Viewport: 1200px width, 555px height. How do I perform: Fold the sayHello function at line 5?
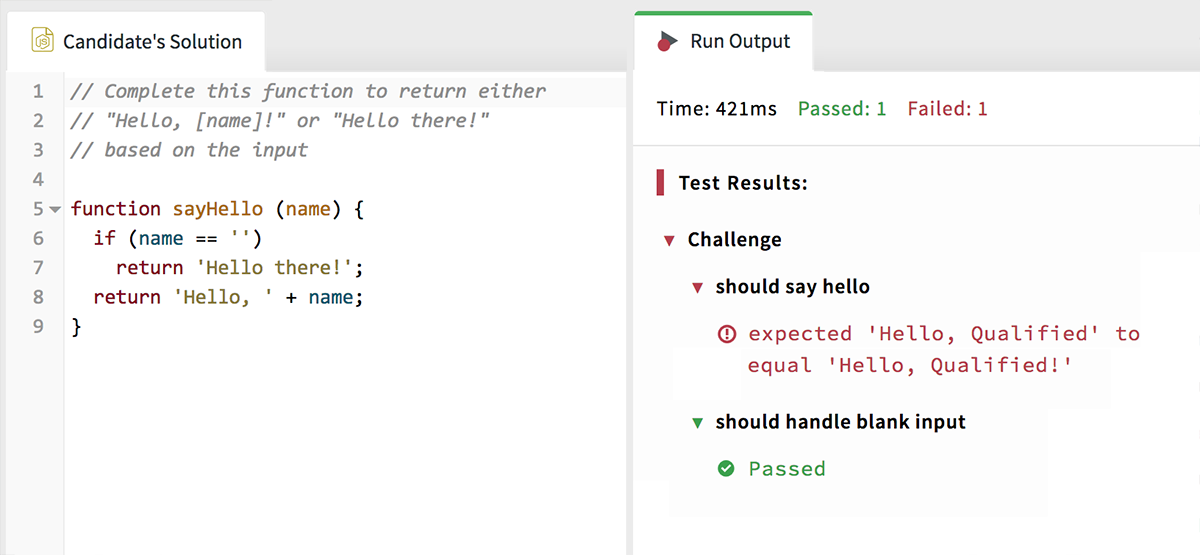[55, 209]
